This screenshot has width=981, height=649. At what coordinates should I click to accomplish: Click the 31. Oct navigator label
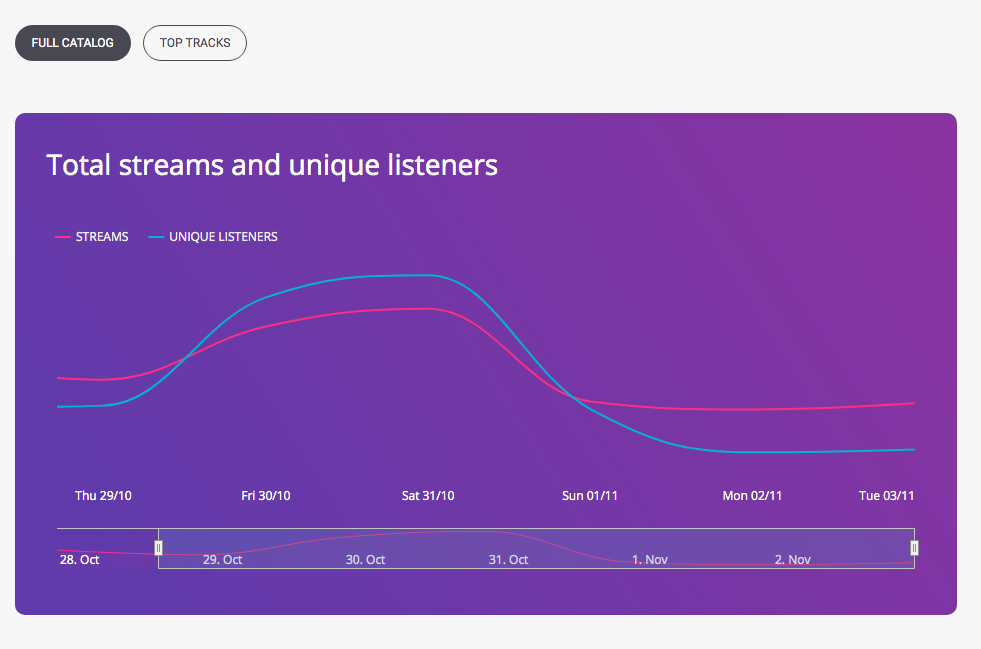[x=508, y=560]
